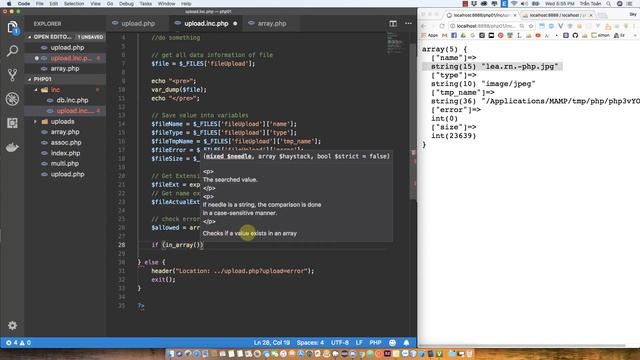Bookmark page with star icon in browser
The image size is (640, 360).
coord(531,26)
